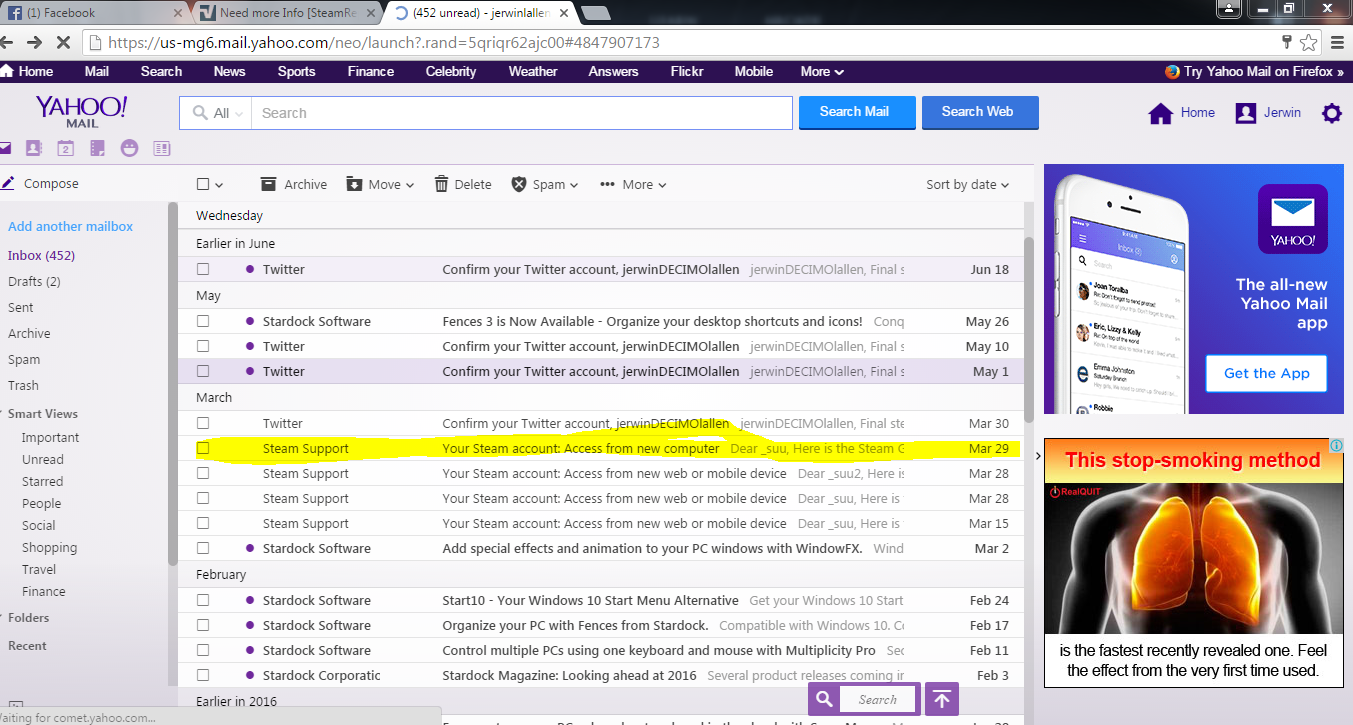Screen dimensions: 1353x725
Task: Open the News Feed icon
Action: tap(161, 148)
